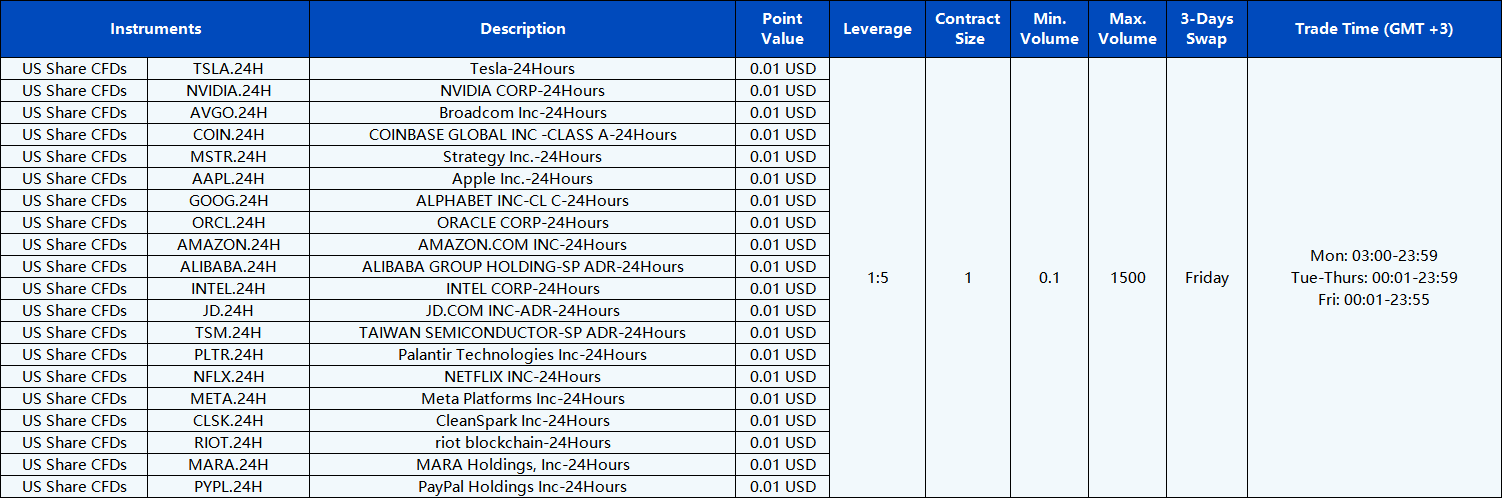
Task: Select the TSLA.24H symbol cell
Action: [x=228, y=69]
